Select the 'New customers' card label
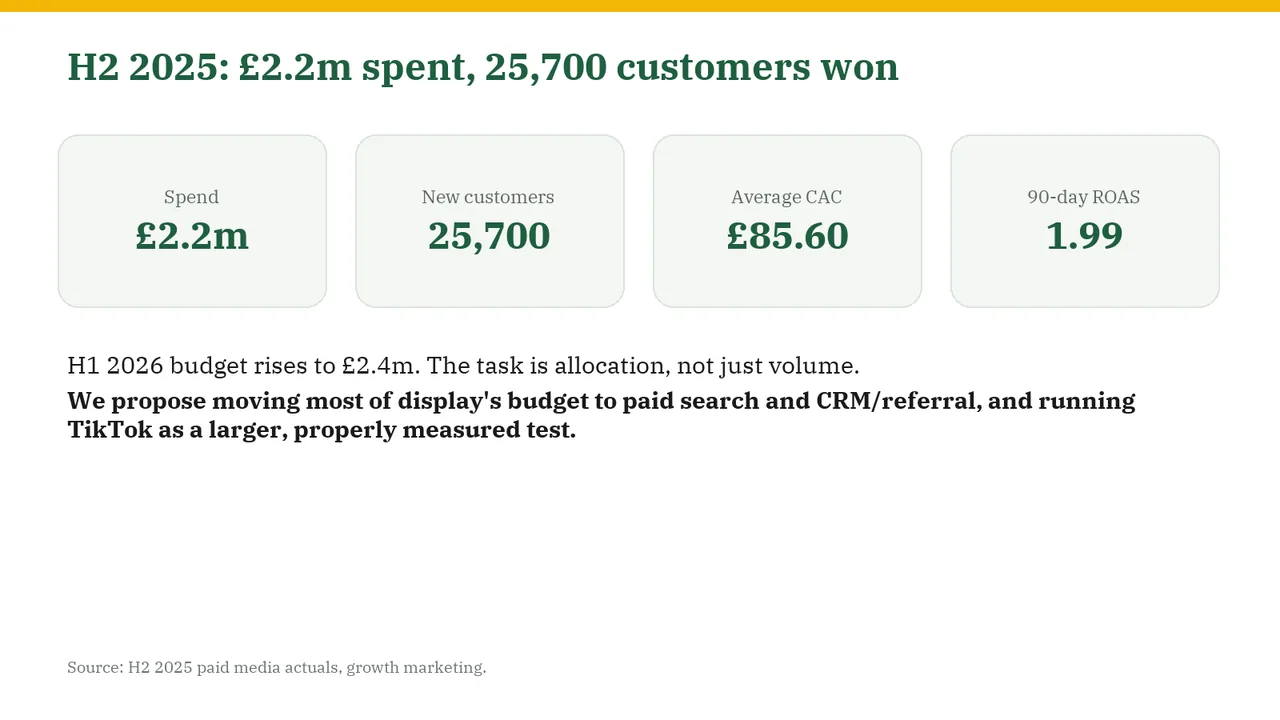Screen dimensions: 1280x720 point(488,197)
